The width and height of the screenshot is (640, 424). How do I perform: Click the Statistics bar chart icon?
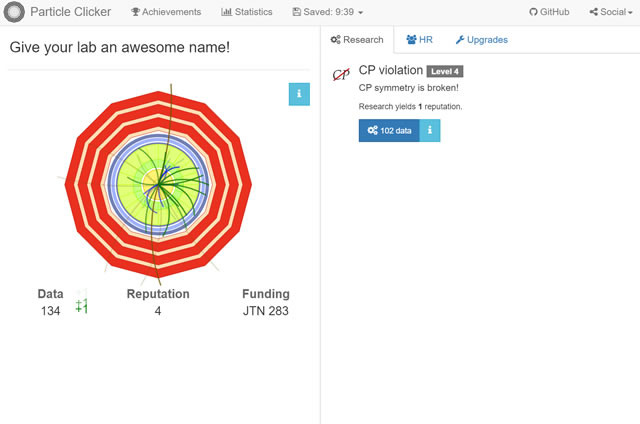[226, 12]
